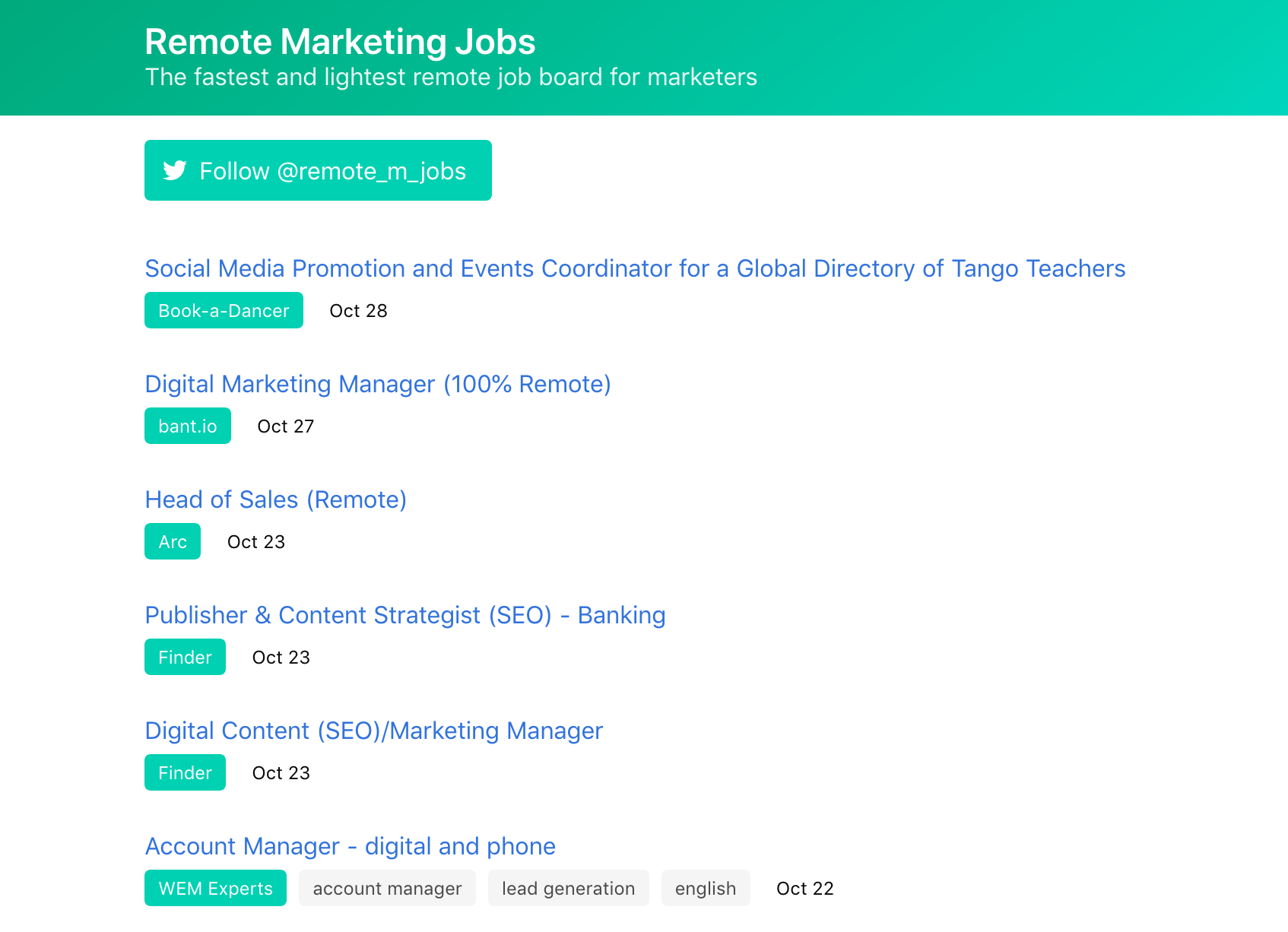Click the Twitter bird icon
1288x932 pixels.
pos(174,170)
